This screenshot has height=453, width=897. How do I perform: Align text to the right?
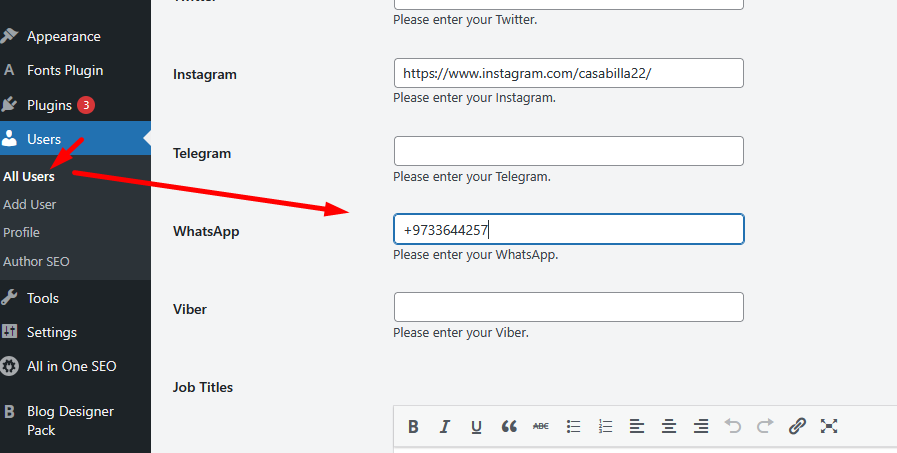tap(701, 426)
